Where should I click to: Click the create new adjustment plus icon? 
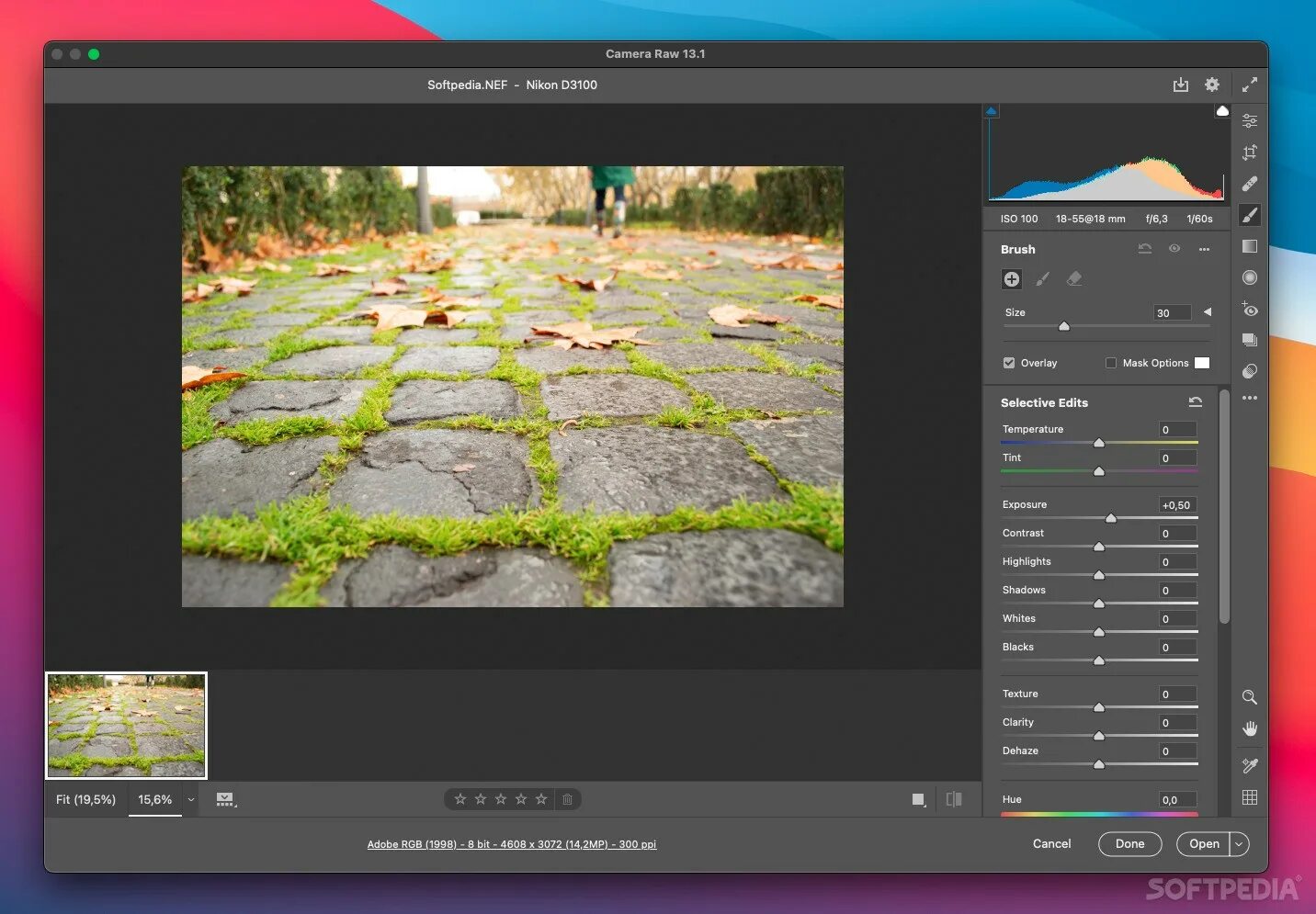(1012, 279)
